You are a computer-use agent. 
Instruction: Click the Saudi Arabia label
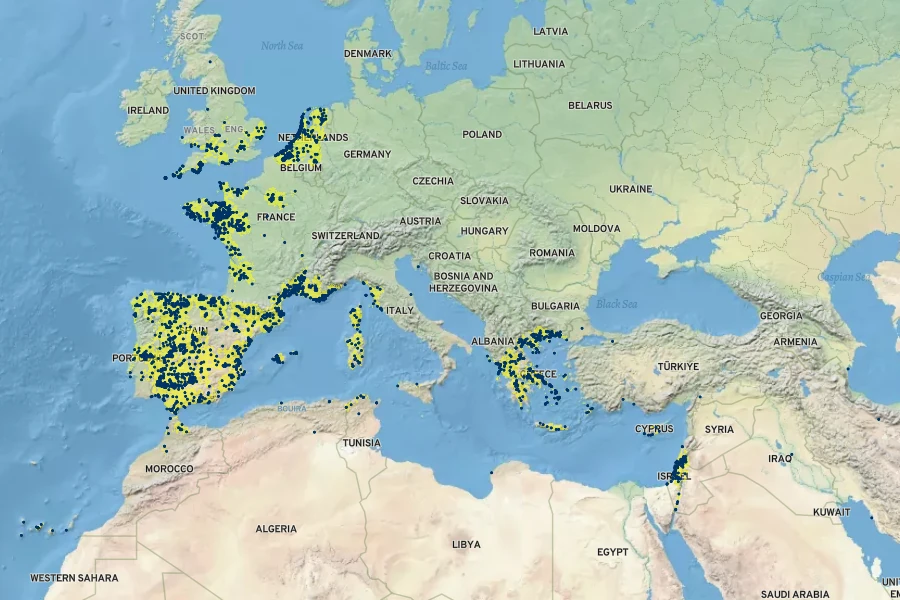[x=795, y=594]
